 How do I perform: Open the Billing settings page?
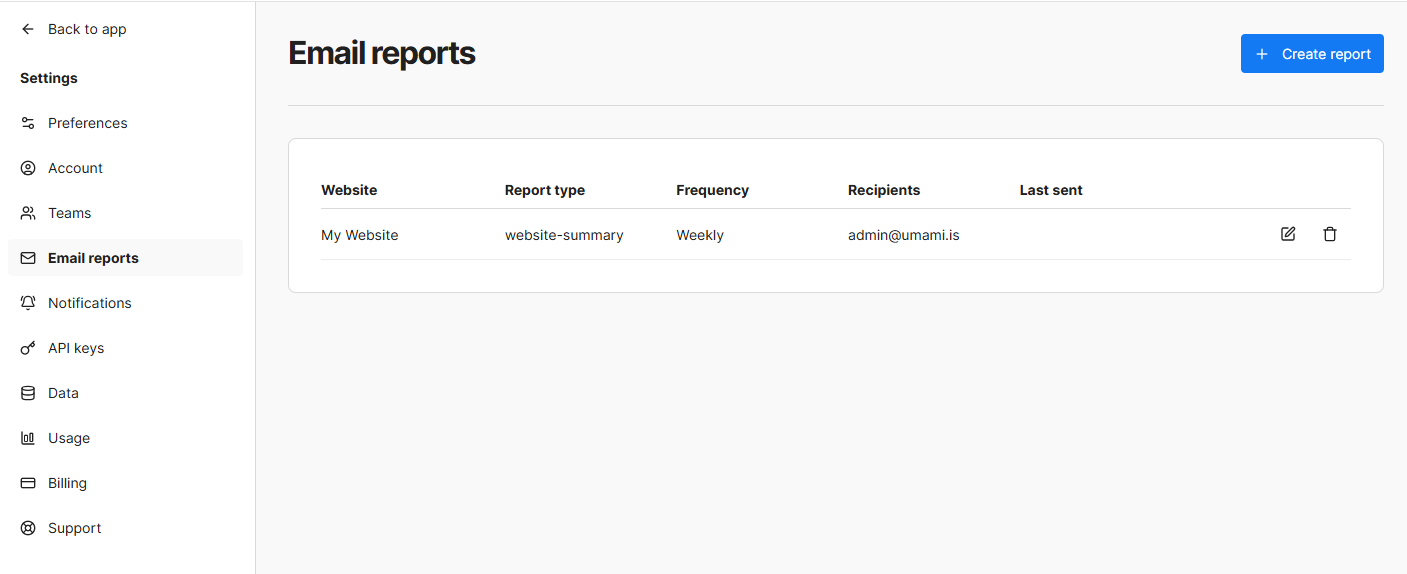tap(67, 483)
